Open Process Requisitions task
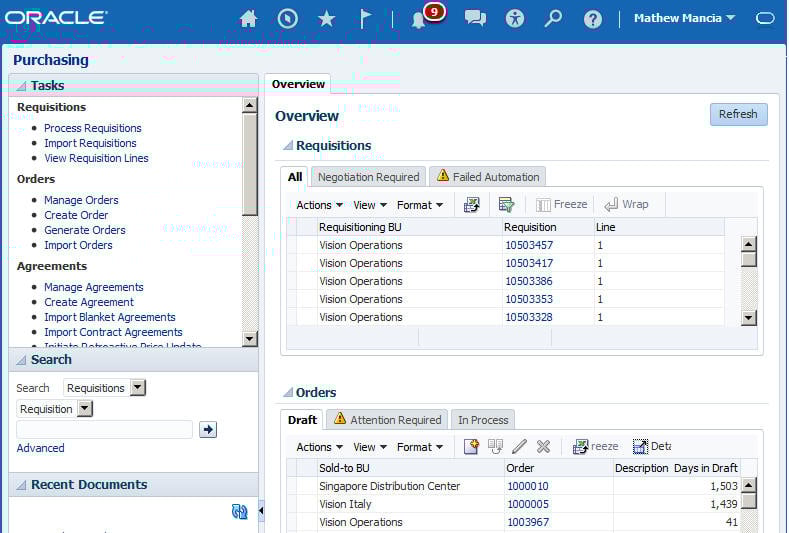 point(93,128)
